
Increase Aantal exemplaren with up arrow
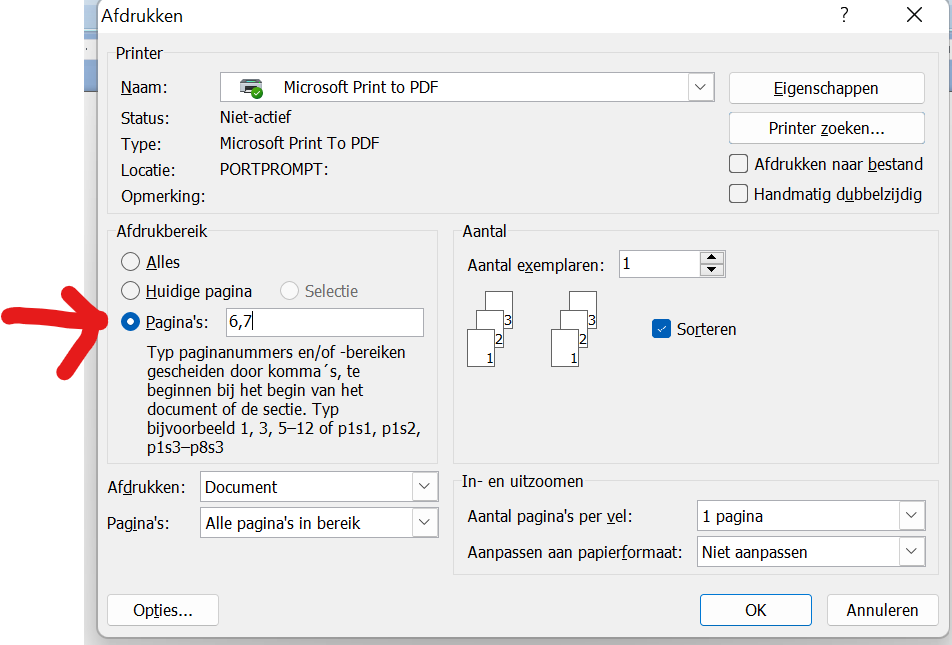click(711, 258)
